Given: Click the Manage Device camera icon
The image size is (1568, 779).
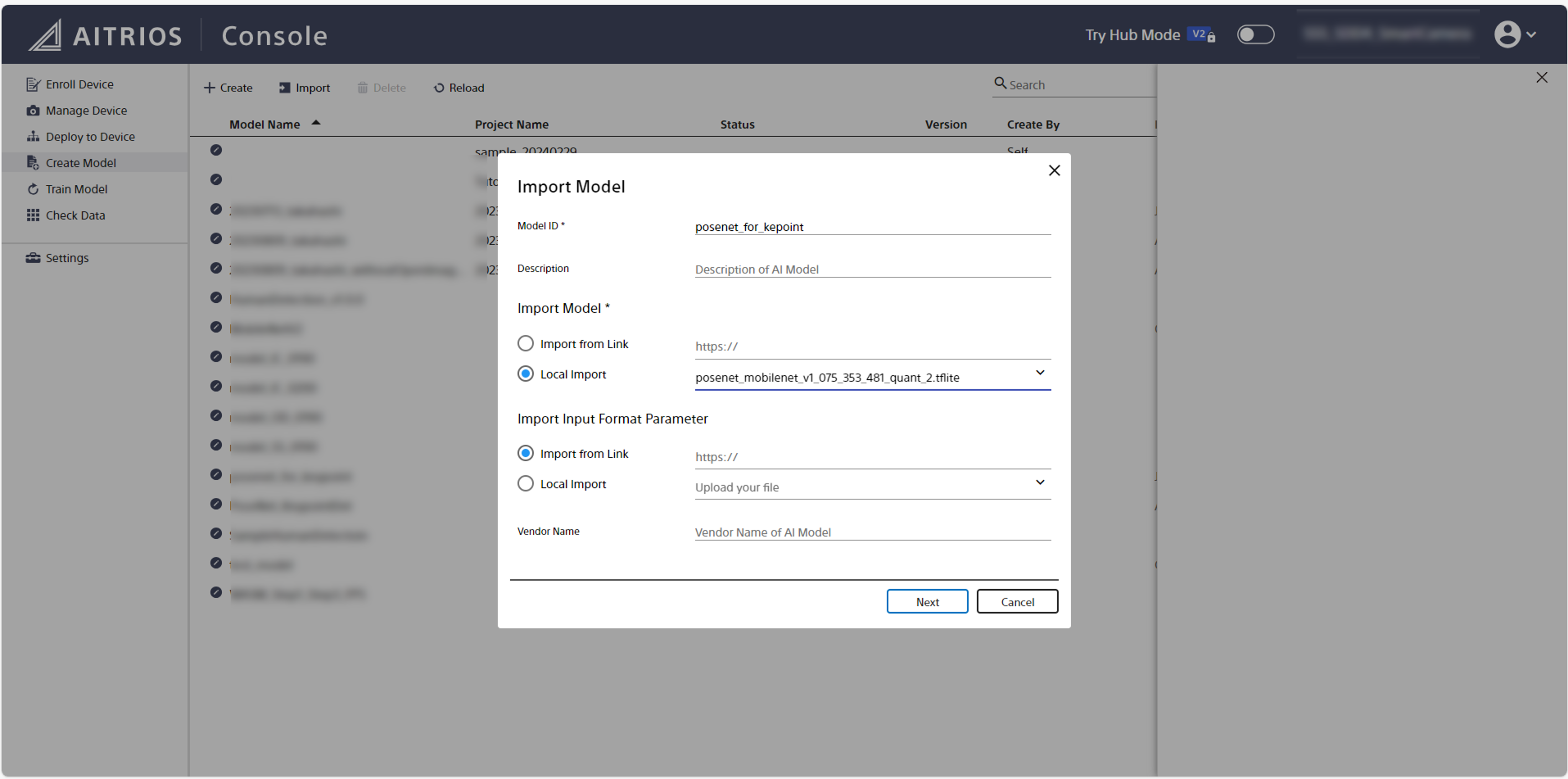Looking at the screenshot, I should [33, 110].
